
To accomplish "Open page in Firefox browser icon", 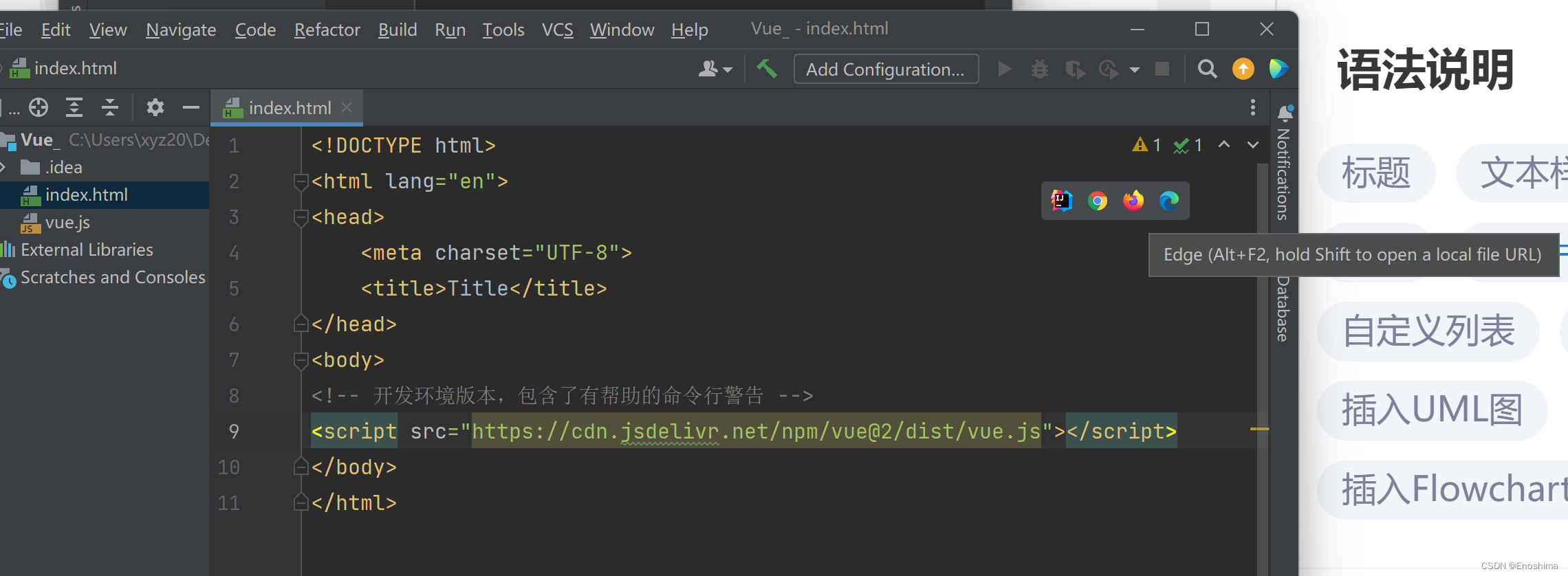I will (x=1133, y=200).
